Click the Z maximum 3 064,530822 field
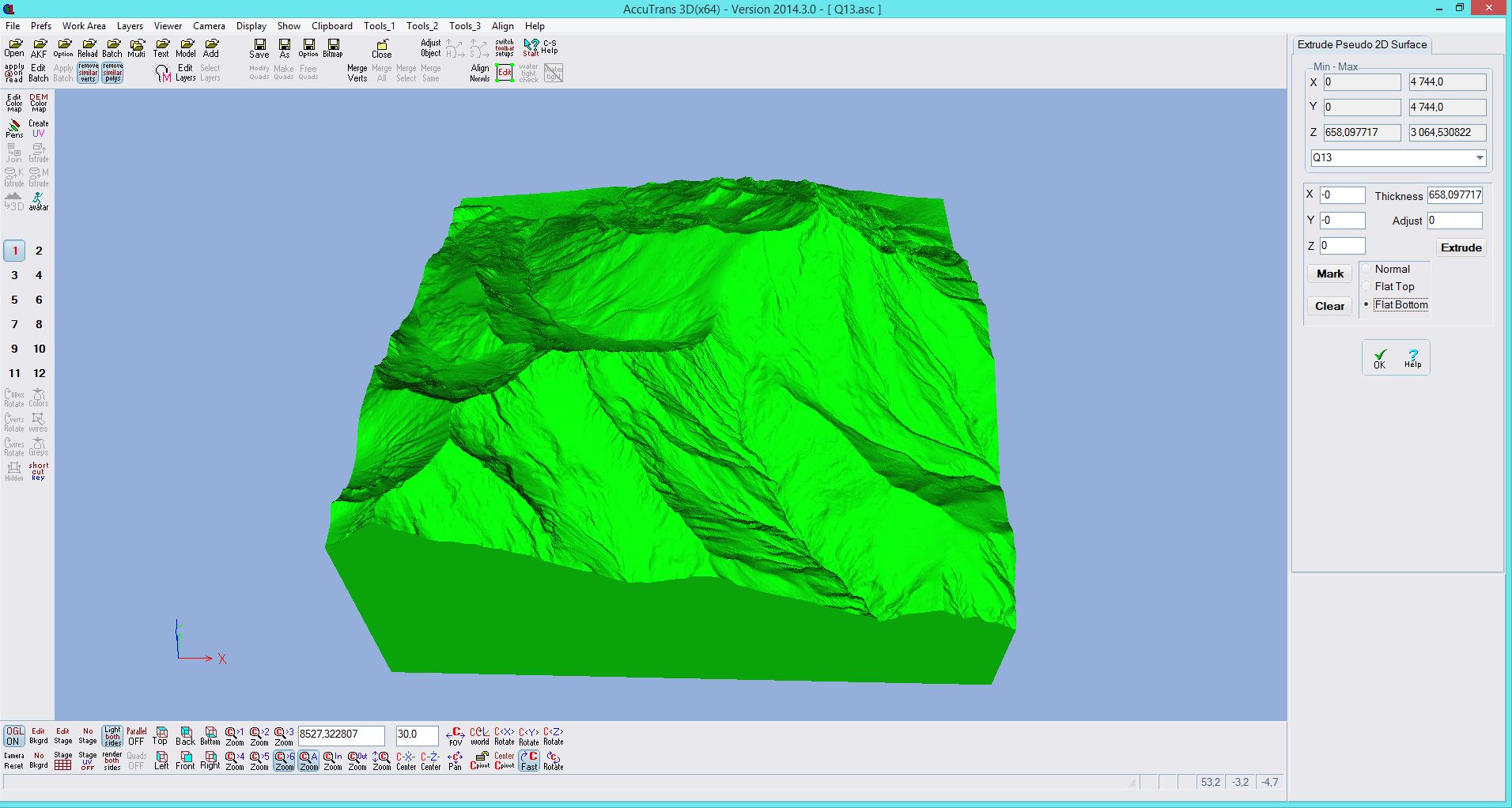The width and height of the screenshot is (1512, 808). pos(1447,132)
